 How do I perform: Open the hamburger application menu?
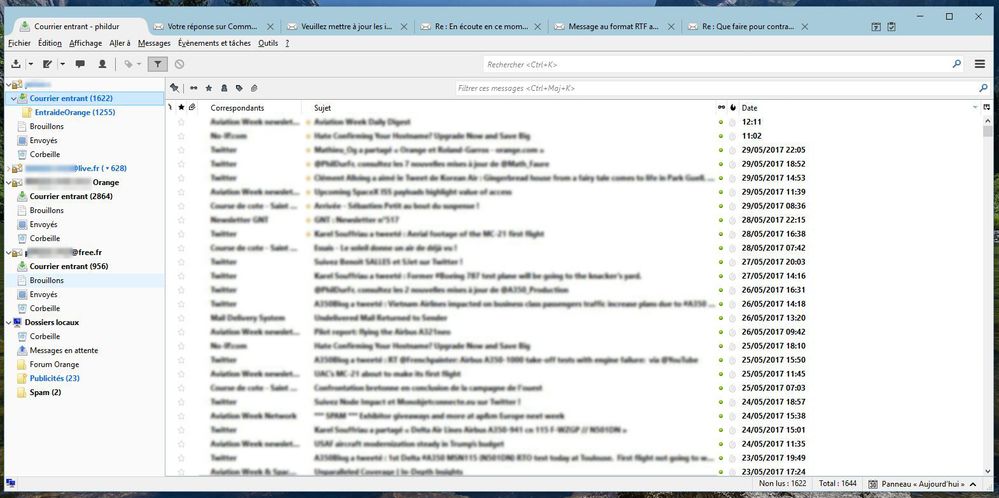[981, 64]
